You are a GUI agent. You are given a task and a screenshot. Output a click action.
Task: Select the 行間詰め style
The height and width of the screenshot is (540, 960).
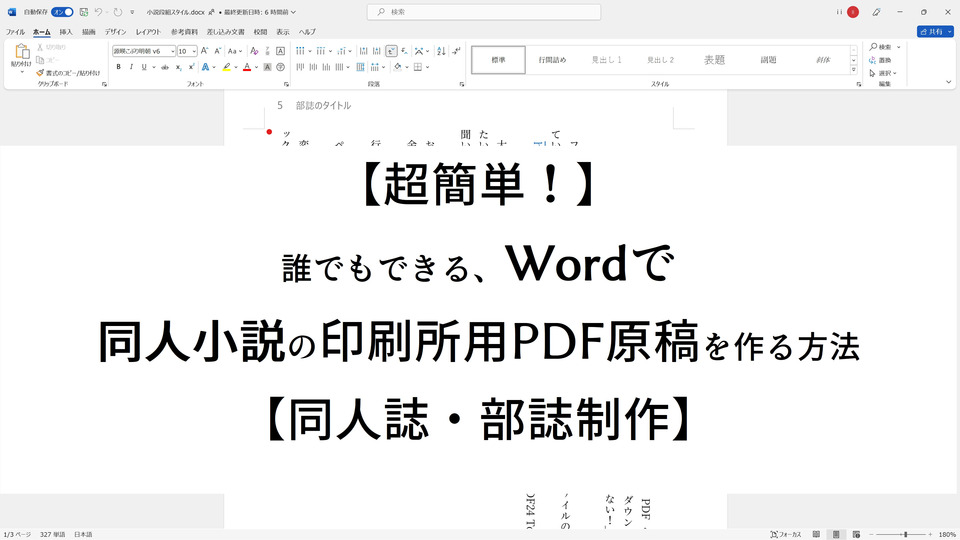pos(552,60)
